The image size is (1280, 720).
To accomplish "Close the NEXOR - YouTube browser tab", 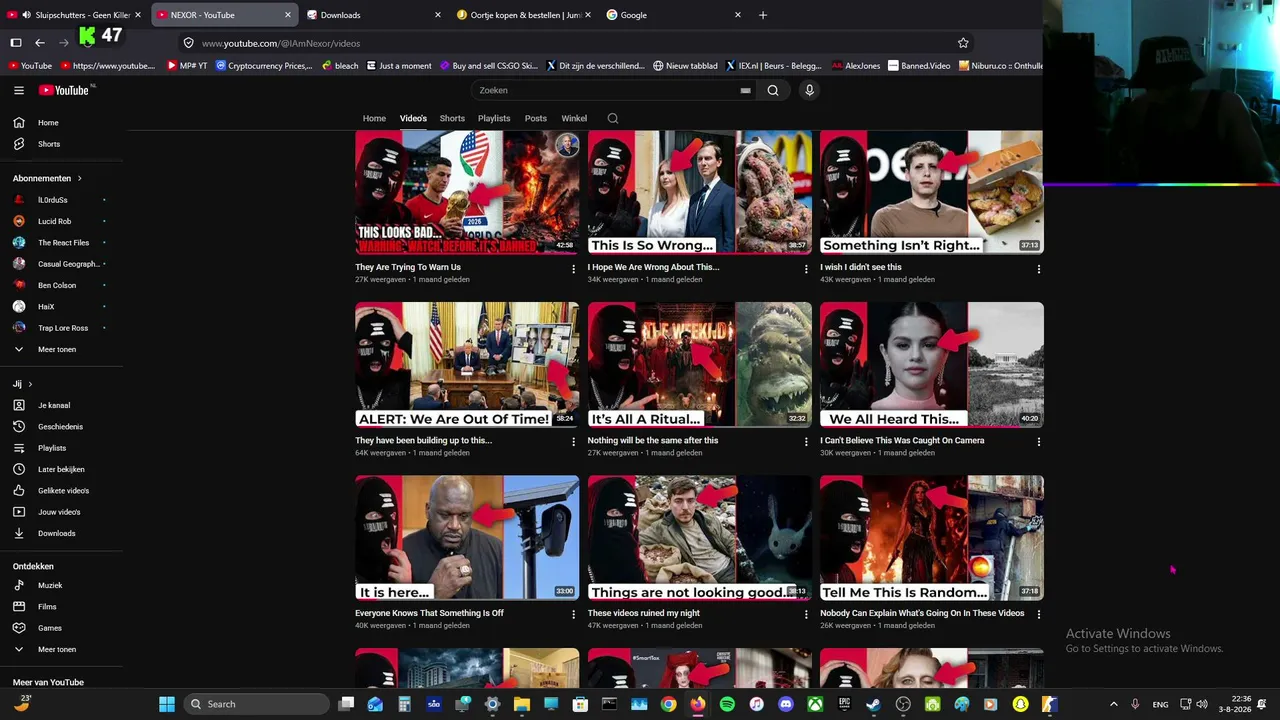I will click(x=288, y=15).
